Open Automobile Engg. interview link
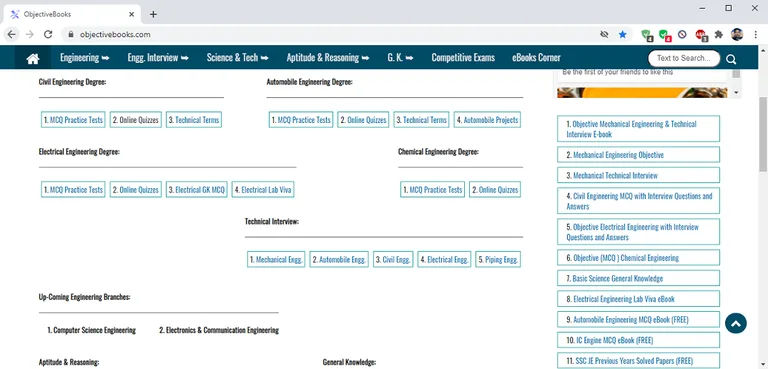The width and height of the screenshot is (768, 369). coord(339,260)
